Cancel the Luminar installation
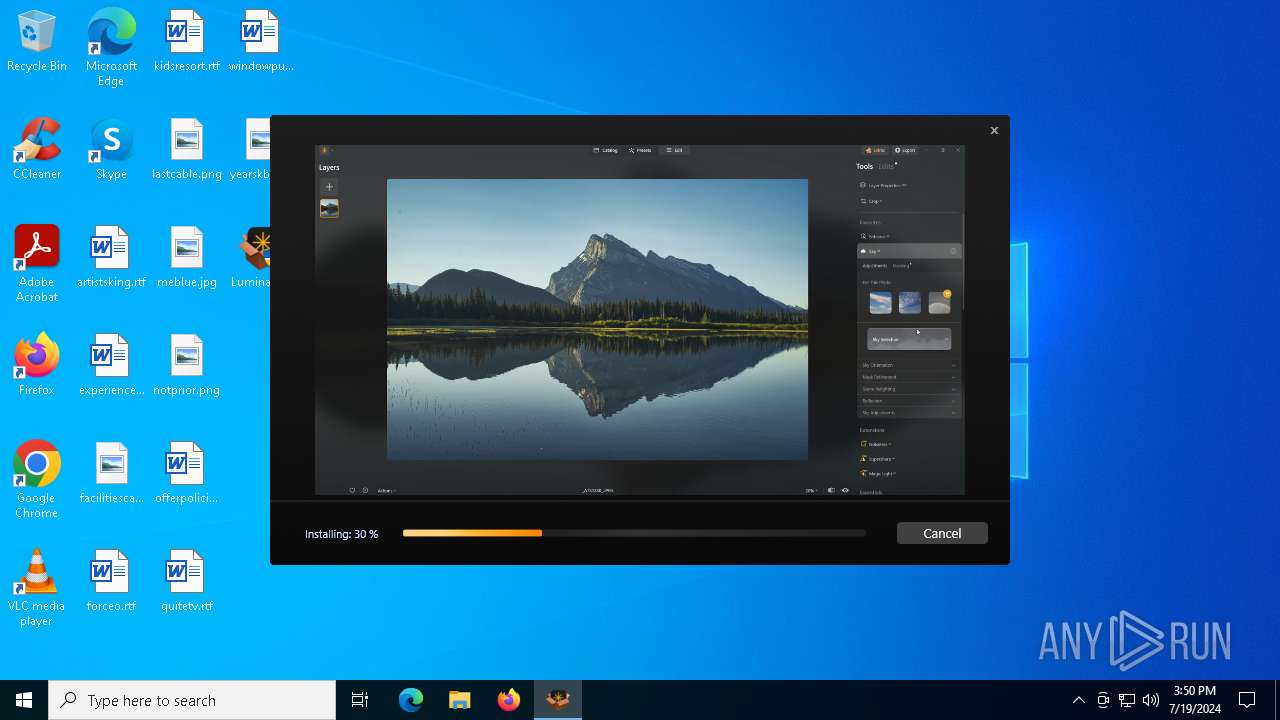1280x720 pixels. pyautogui.click(x=942, y=533)
